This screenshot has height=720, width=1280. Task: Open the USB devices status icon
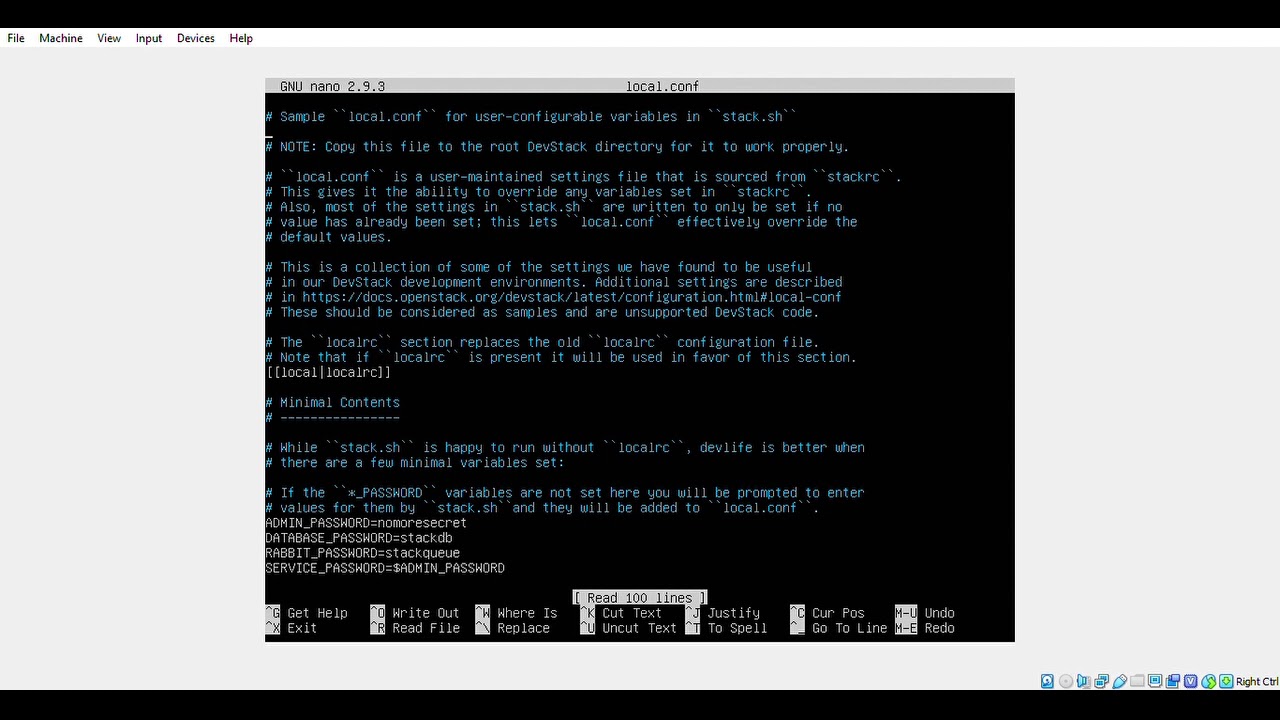coord(1120,681)
